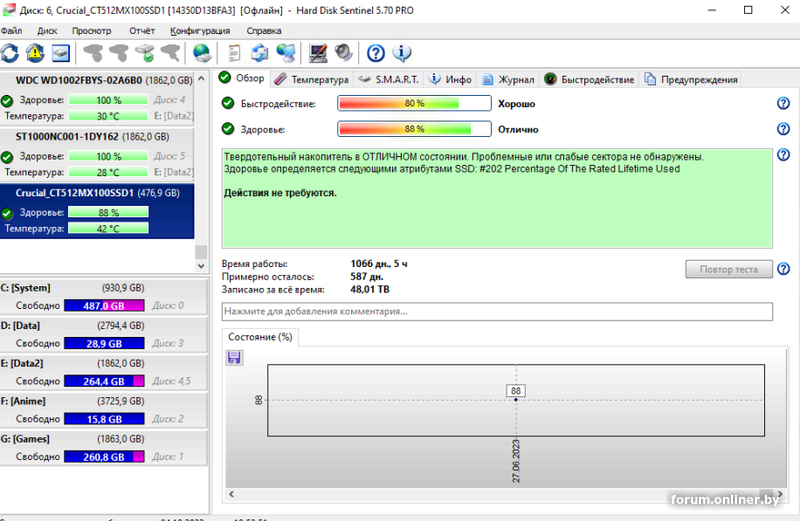Open the Конфигурация menu
800x521 pixels.
click(x=200, y=30)
